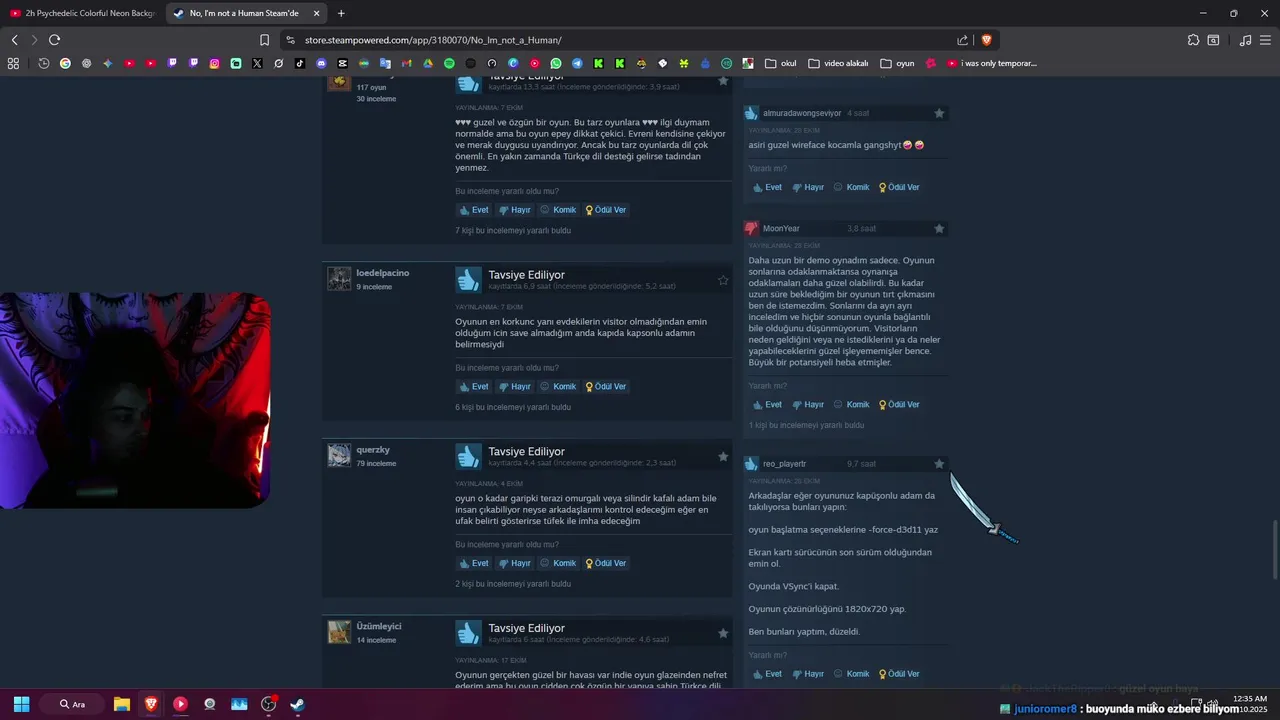The image size is (1280, 720).
Task: Click the page vertical scrollbar thumb
Action: [x=1275, y=549]
